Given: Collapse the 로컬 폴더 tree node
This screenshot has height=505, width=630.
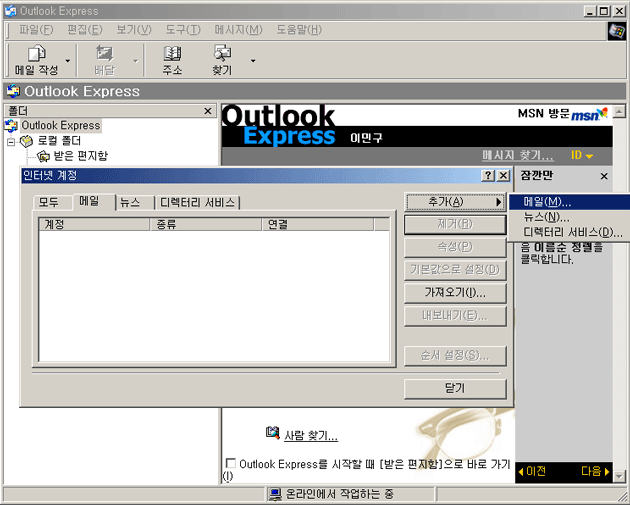Looking at the screenshot, I should [x=11, y=141].
